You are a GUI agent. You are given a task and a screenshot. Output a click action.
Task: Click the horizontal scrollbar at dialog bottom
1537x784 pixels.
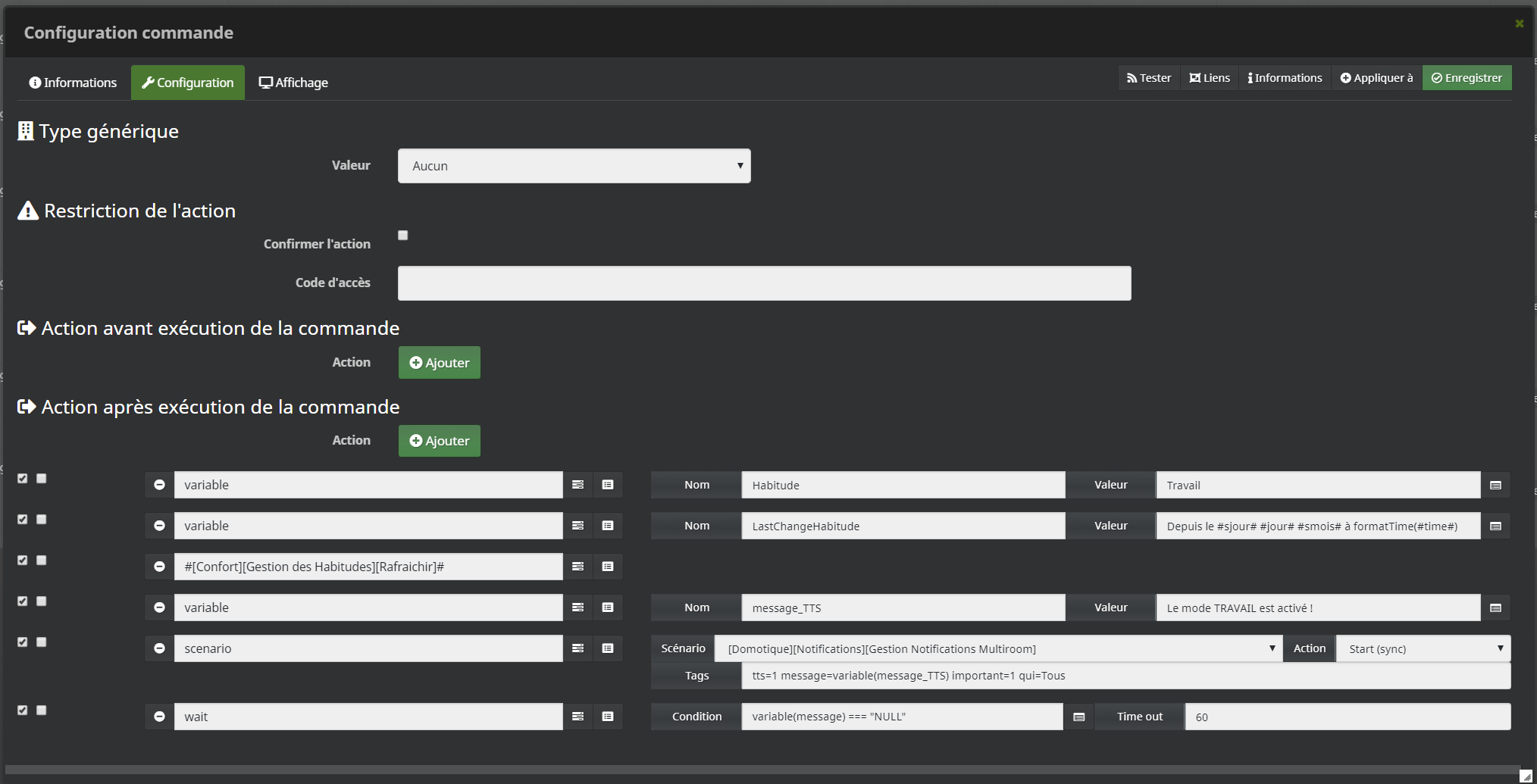click(761, 770)
